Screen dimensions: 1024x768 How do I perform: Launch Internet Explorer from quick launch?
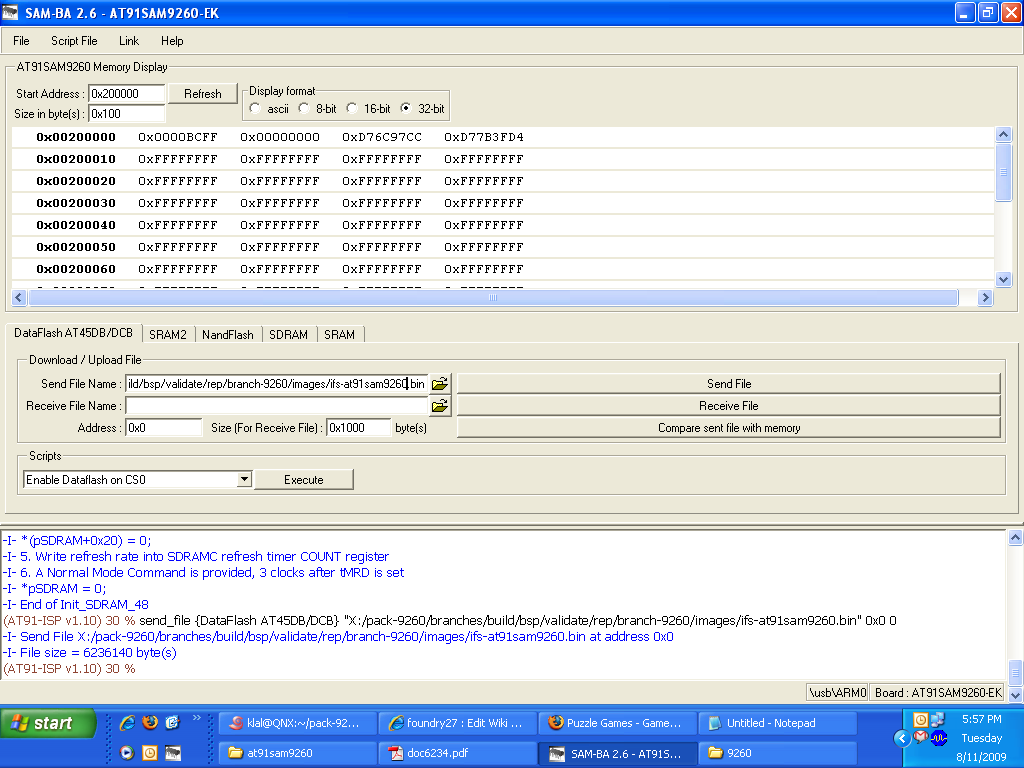[127, 722]
